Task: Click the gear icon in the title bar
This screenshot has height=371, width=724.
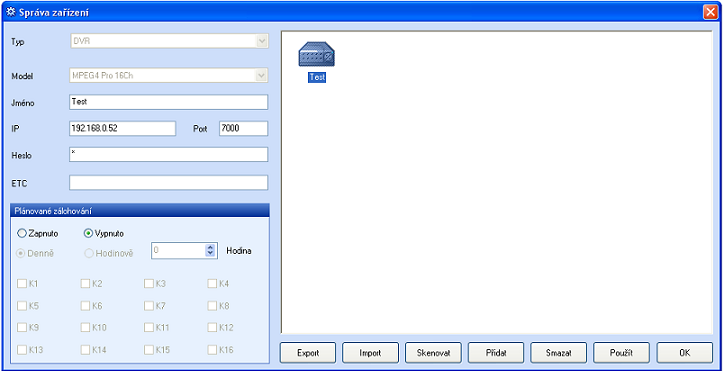Action: (x=11, y=12)
